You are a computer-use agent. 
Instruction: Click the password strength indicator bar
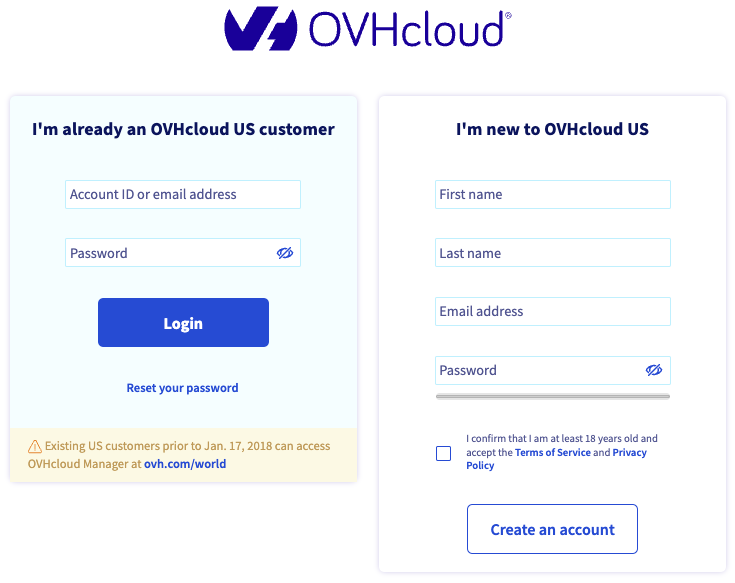[553, 396]
